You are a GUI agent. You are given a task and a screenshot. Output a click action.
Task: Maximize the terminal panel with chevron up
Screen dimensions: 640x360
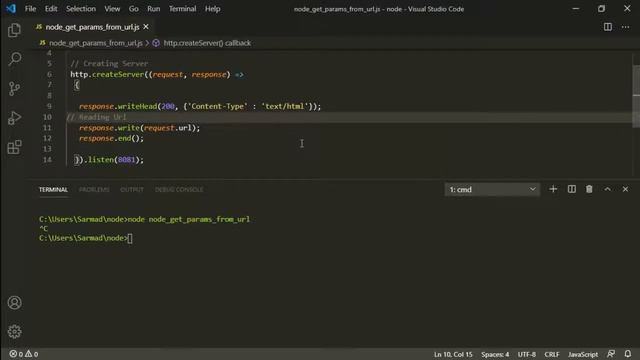tap(607, 189)
